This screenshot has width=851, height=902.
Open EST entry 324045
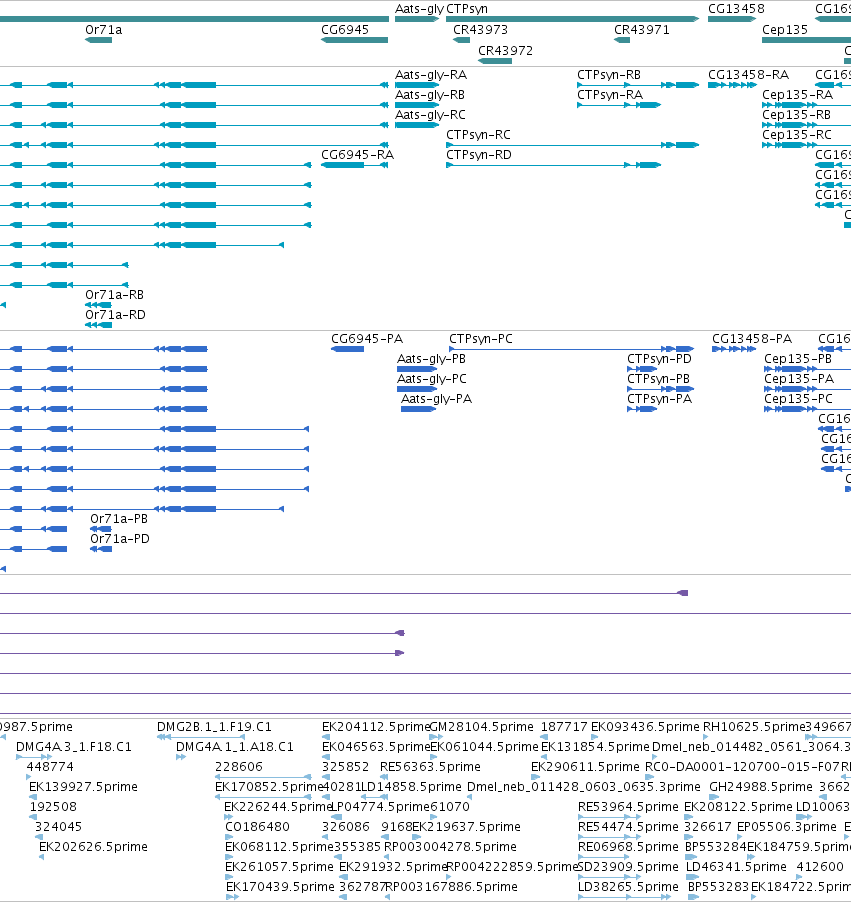[59, 827]
